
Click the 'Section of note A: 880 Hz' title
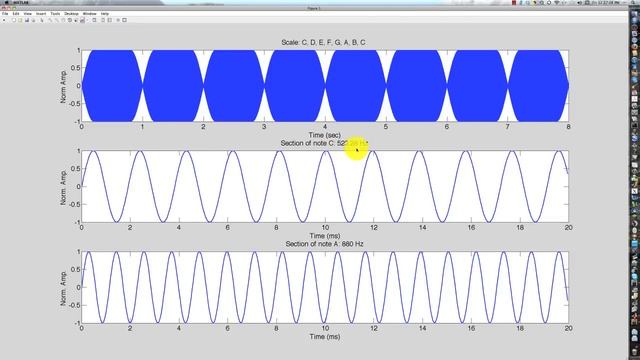[x=324, y=244]
